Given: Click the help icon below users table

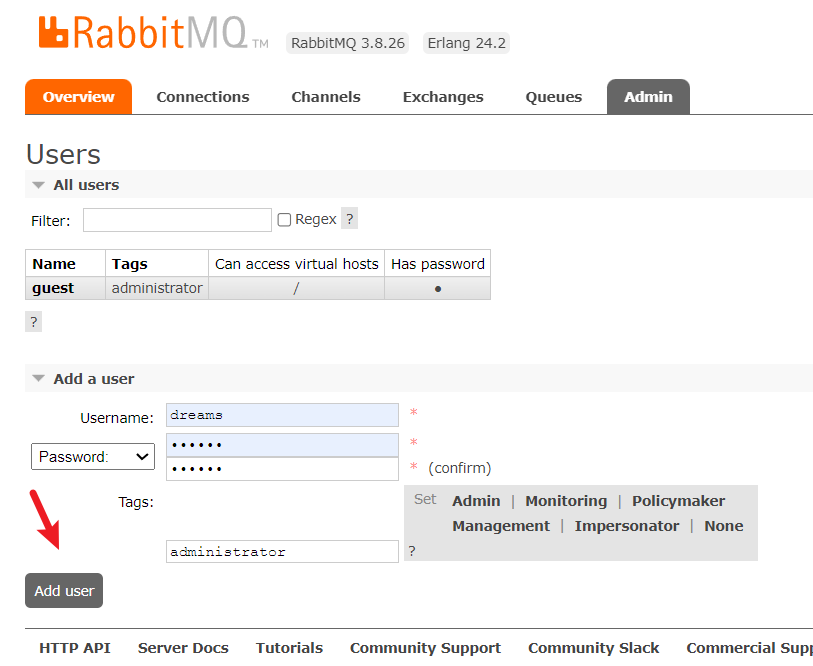Looking at the screenshot, I should (x=33, y=321).
